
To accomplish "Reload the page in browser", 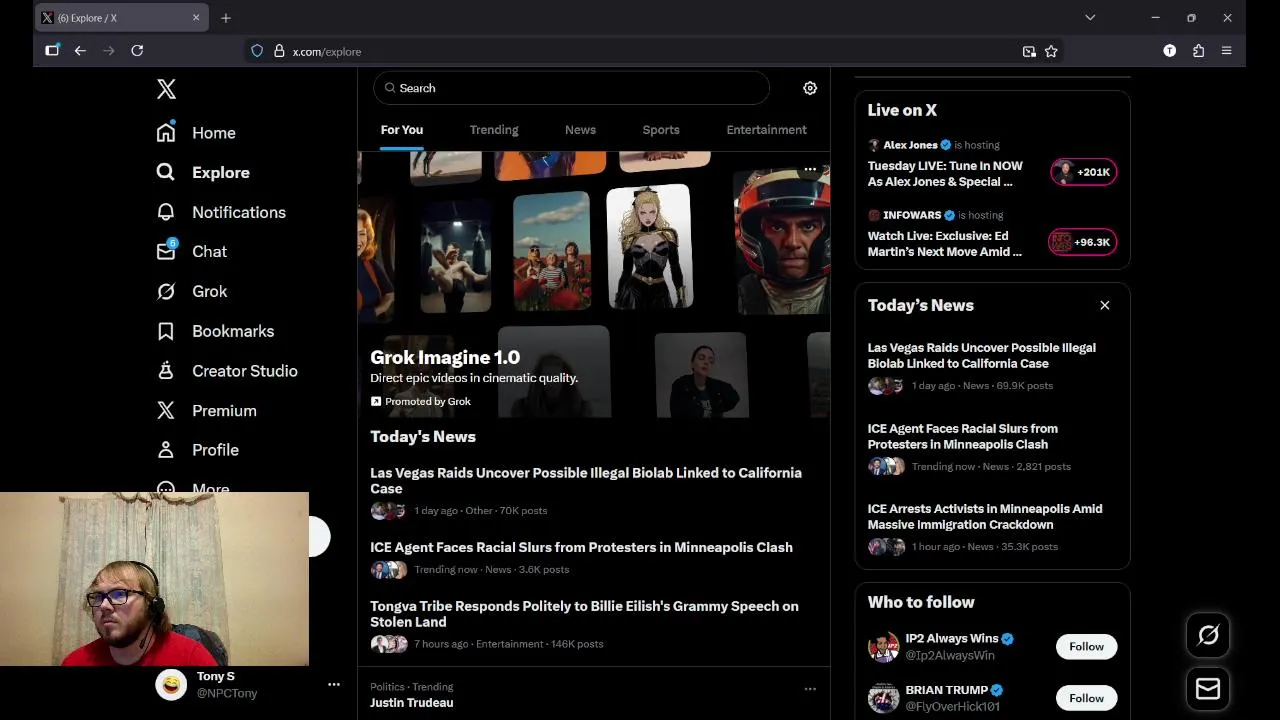I will (x=137, y=51).
